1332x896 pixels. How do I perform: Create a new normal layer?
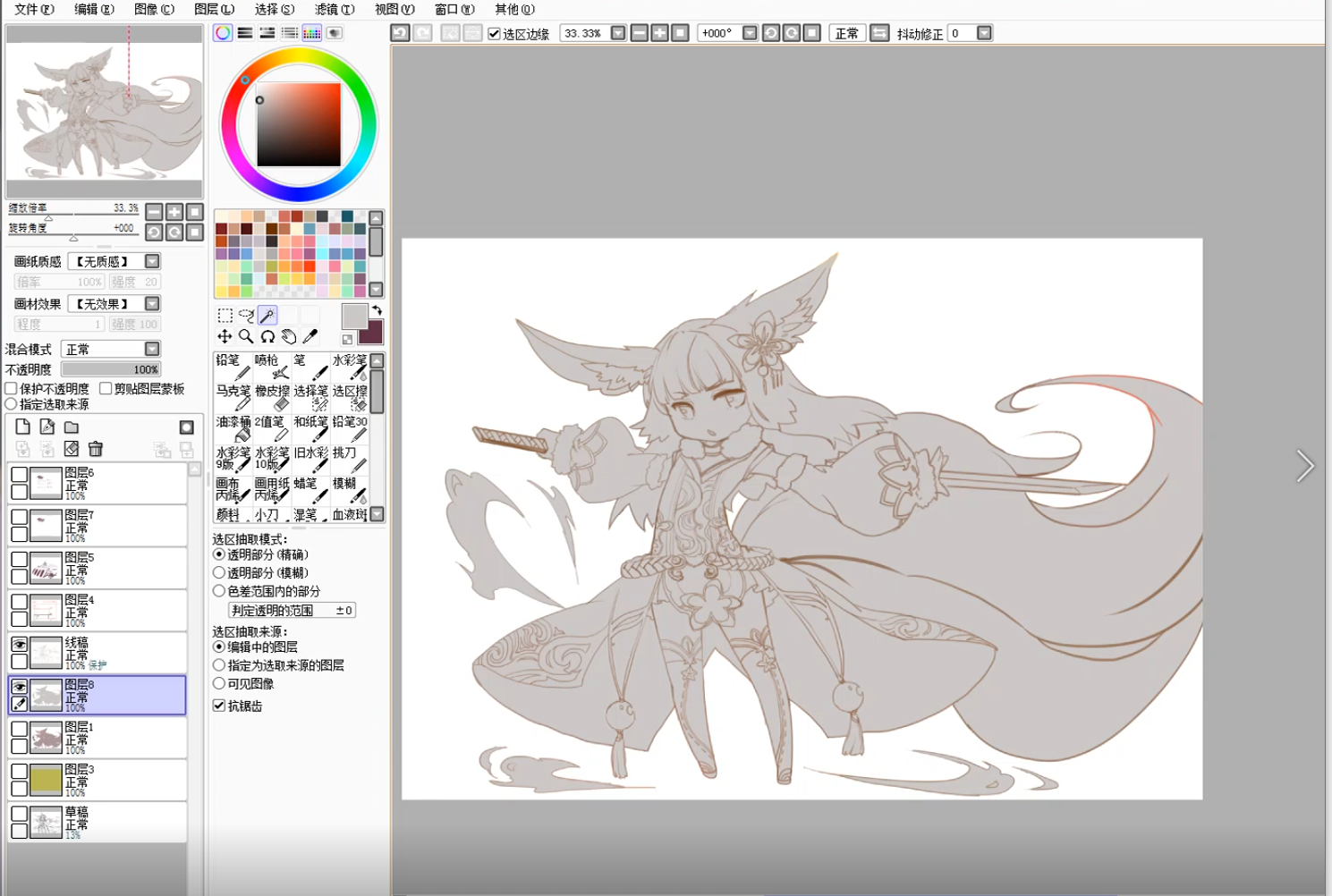(23, 427)
